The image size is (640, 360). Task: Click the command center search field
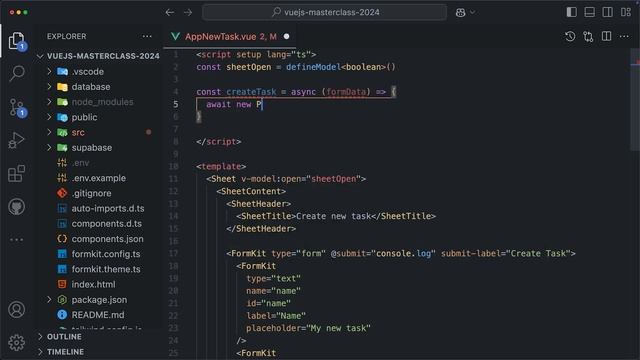point(324,12)
